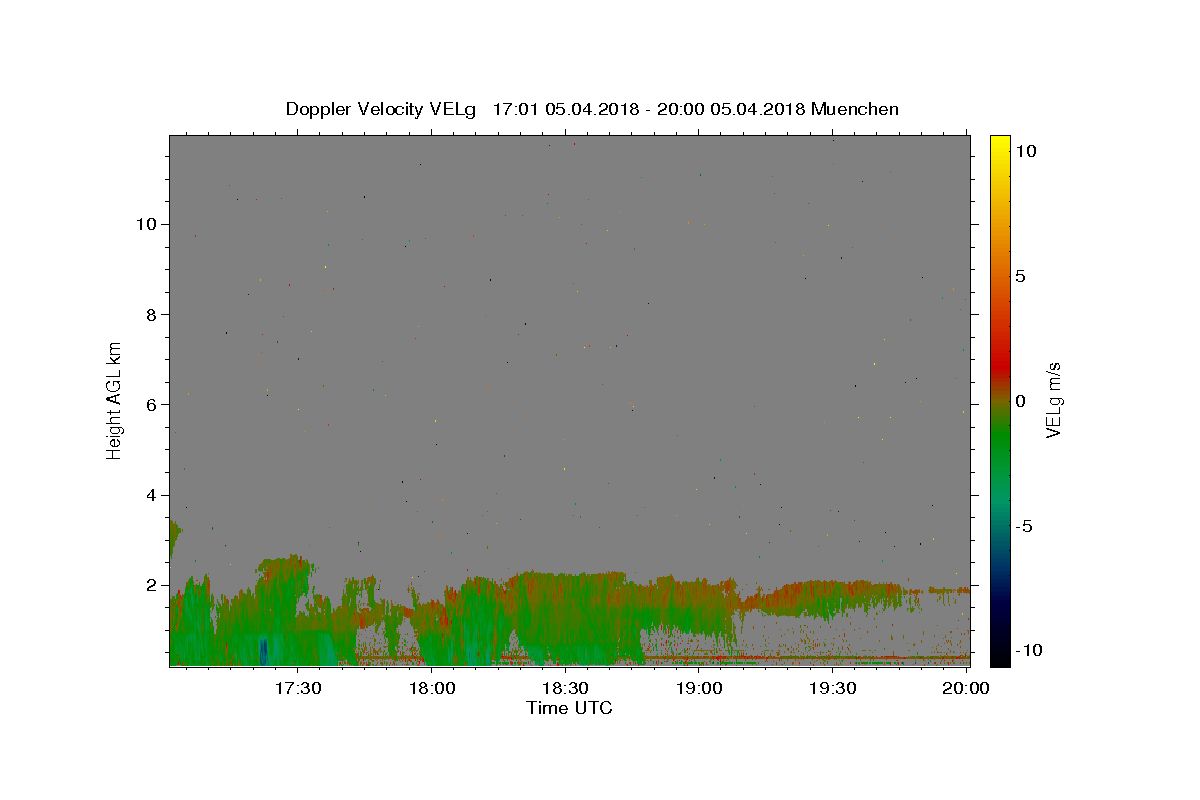Click the colorbar value 0 label
Image resolution: width=1200 pixels, height=800 pixels.
click(1021, 401)
